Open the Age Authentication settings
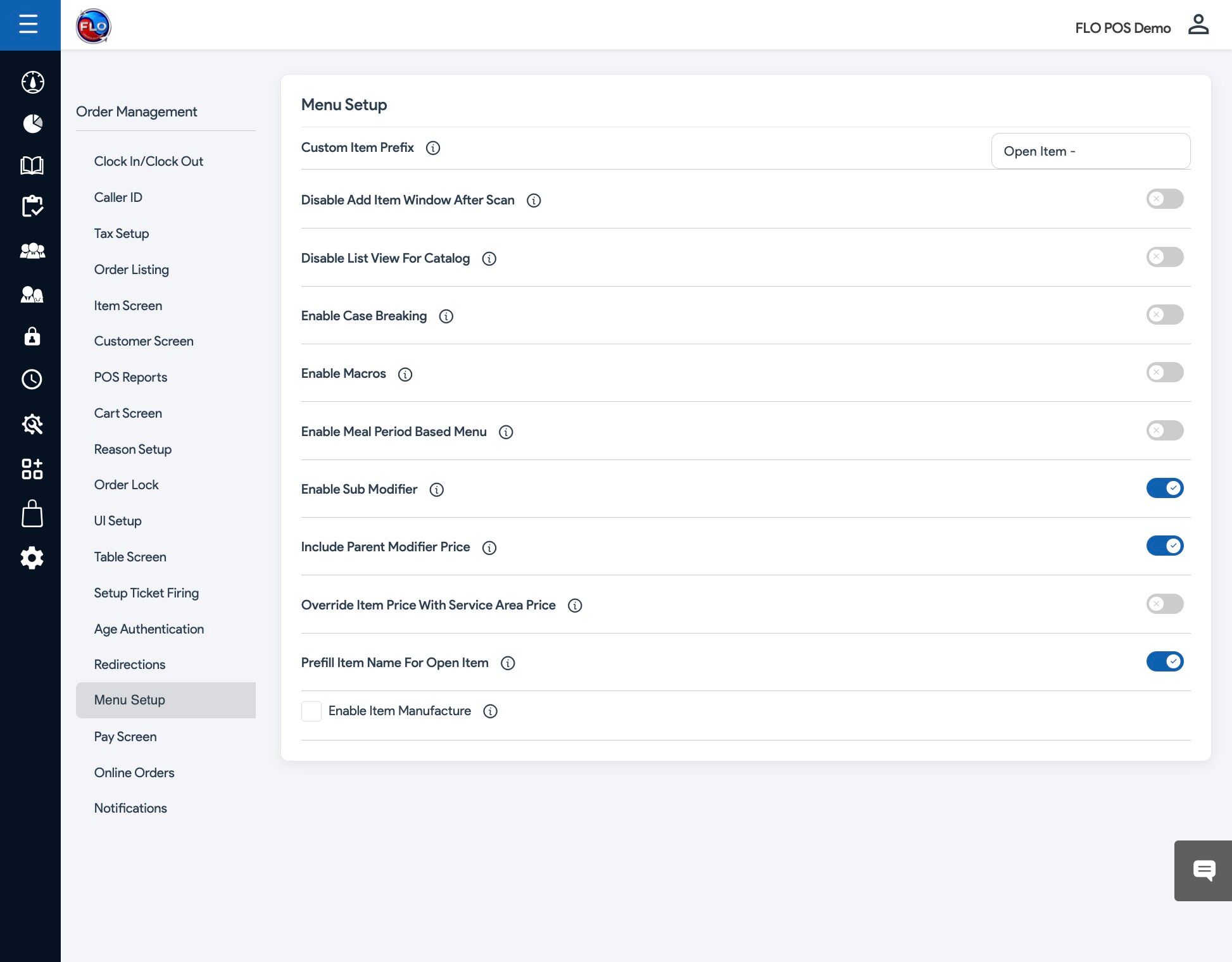 pyautogui.click(x=149, y=628)
